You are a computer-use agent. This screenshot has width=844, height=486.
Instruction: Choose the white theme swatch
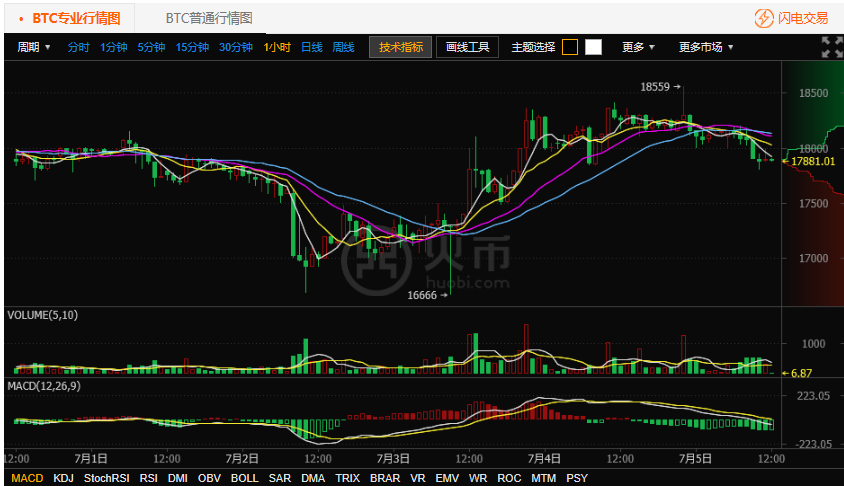click(593, 47)
